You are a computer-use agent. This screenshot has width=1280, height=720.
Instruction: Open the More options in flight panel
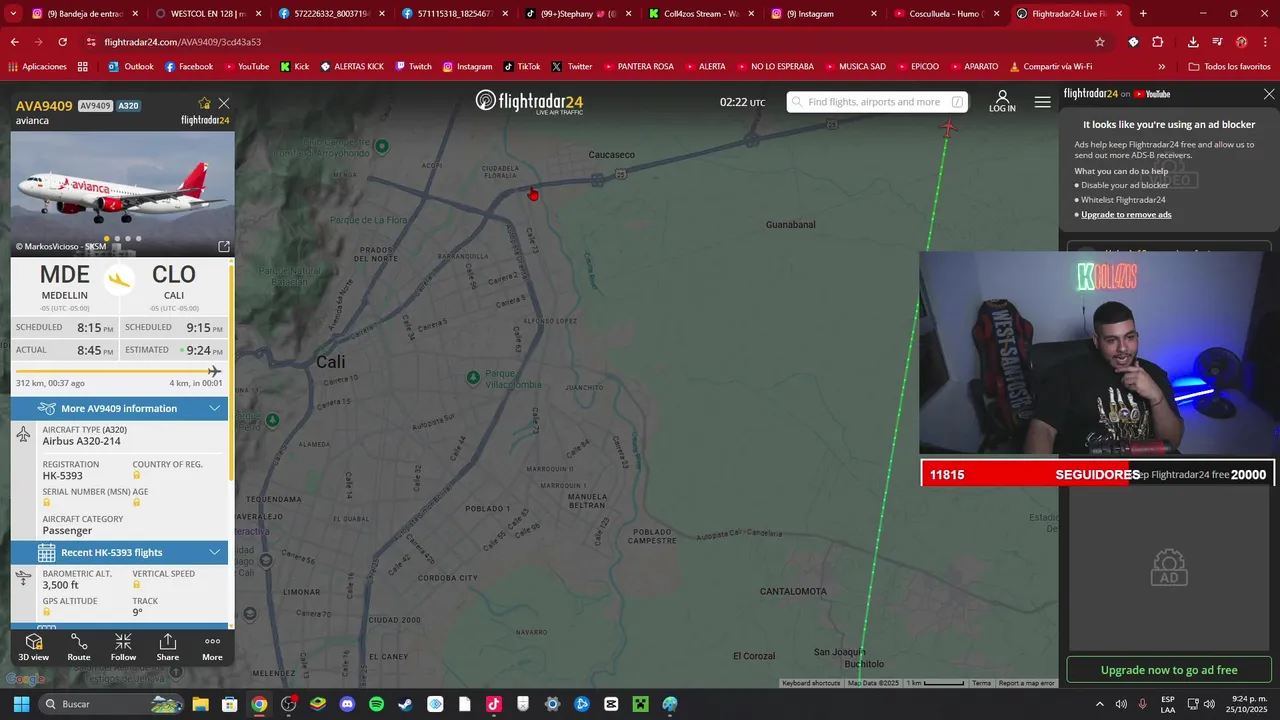point(212,647)
